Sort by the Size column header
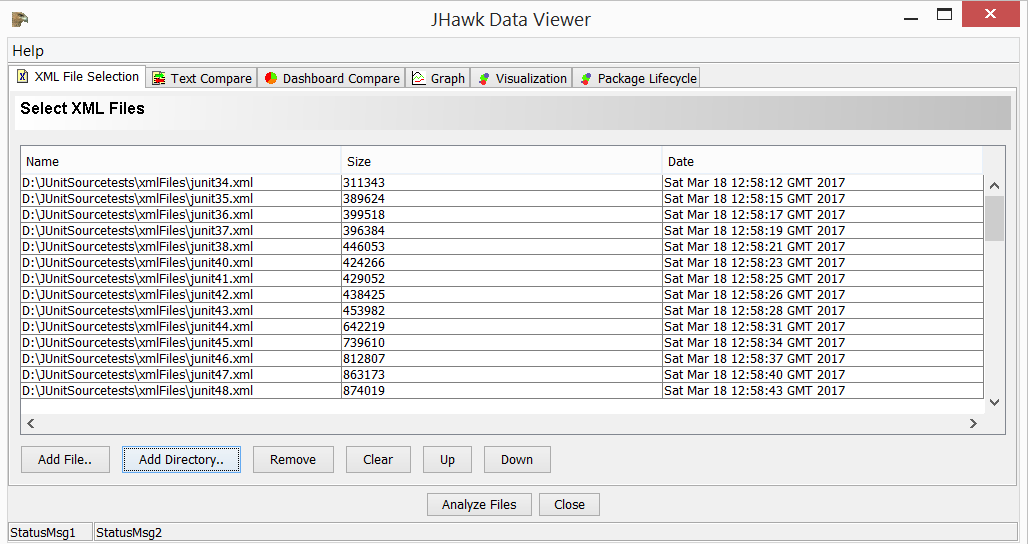The image size is (1028, 544). (x=502, y=161)
